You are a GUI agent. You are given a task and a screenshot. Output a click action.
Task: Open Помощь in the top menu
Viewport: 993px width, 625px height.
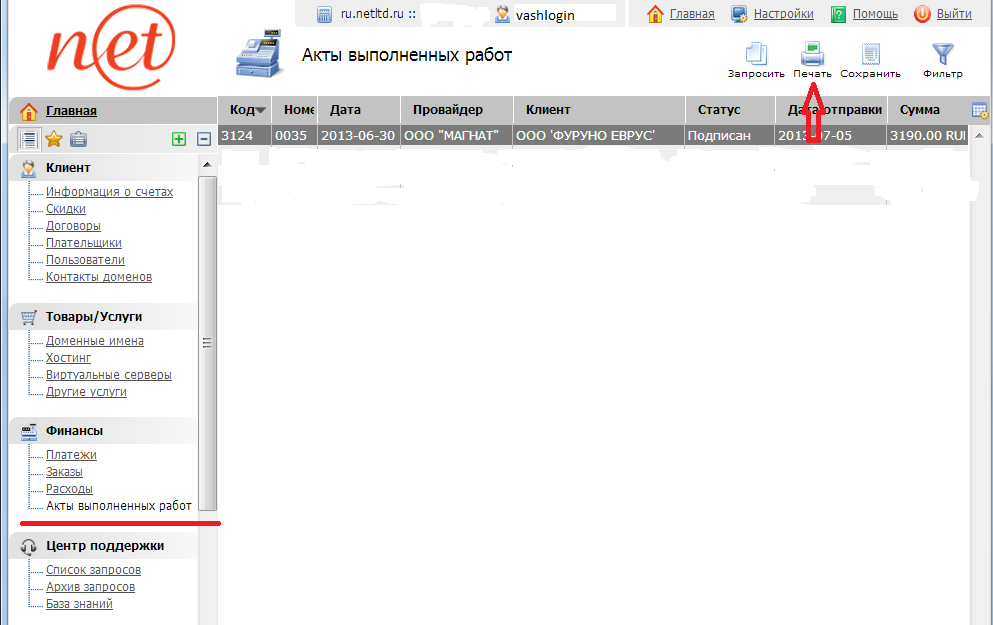point(874,14)
